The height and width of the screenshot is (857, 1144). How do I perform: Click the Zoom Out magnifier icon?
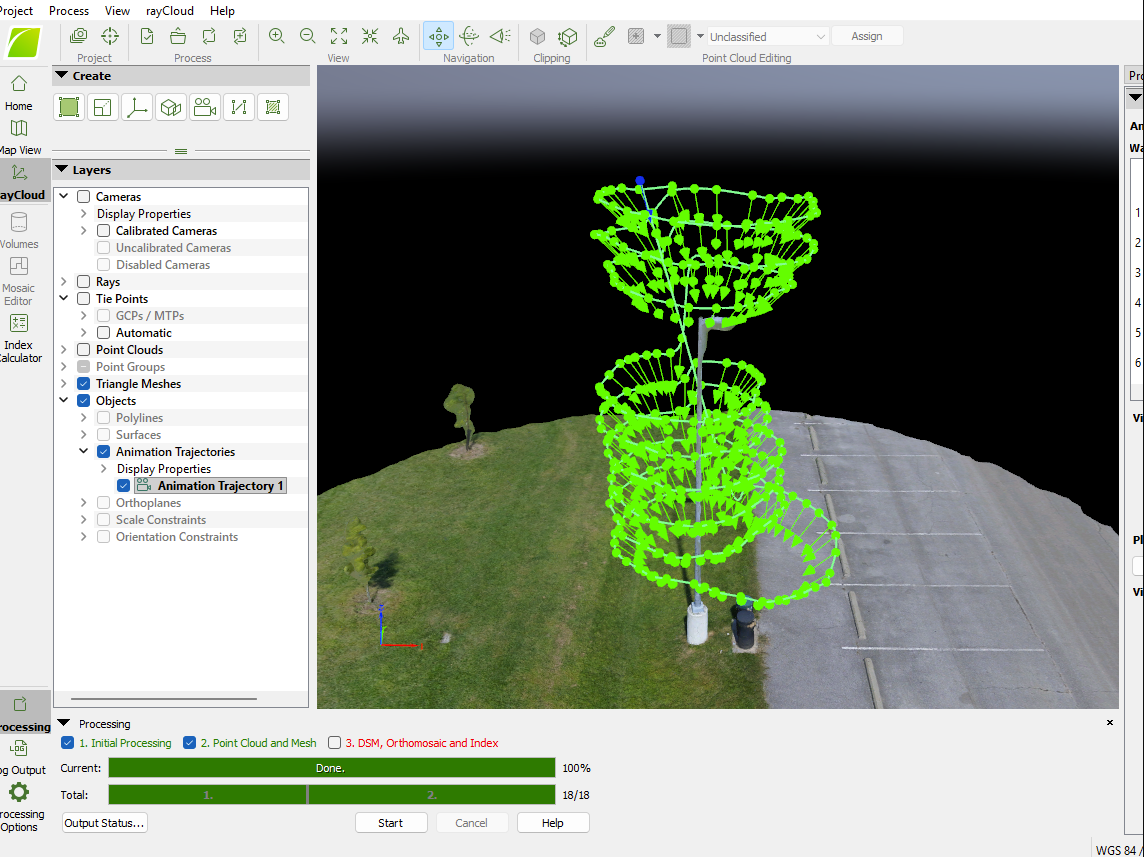click(308, 36)
